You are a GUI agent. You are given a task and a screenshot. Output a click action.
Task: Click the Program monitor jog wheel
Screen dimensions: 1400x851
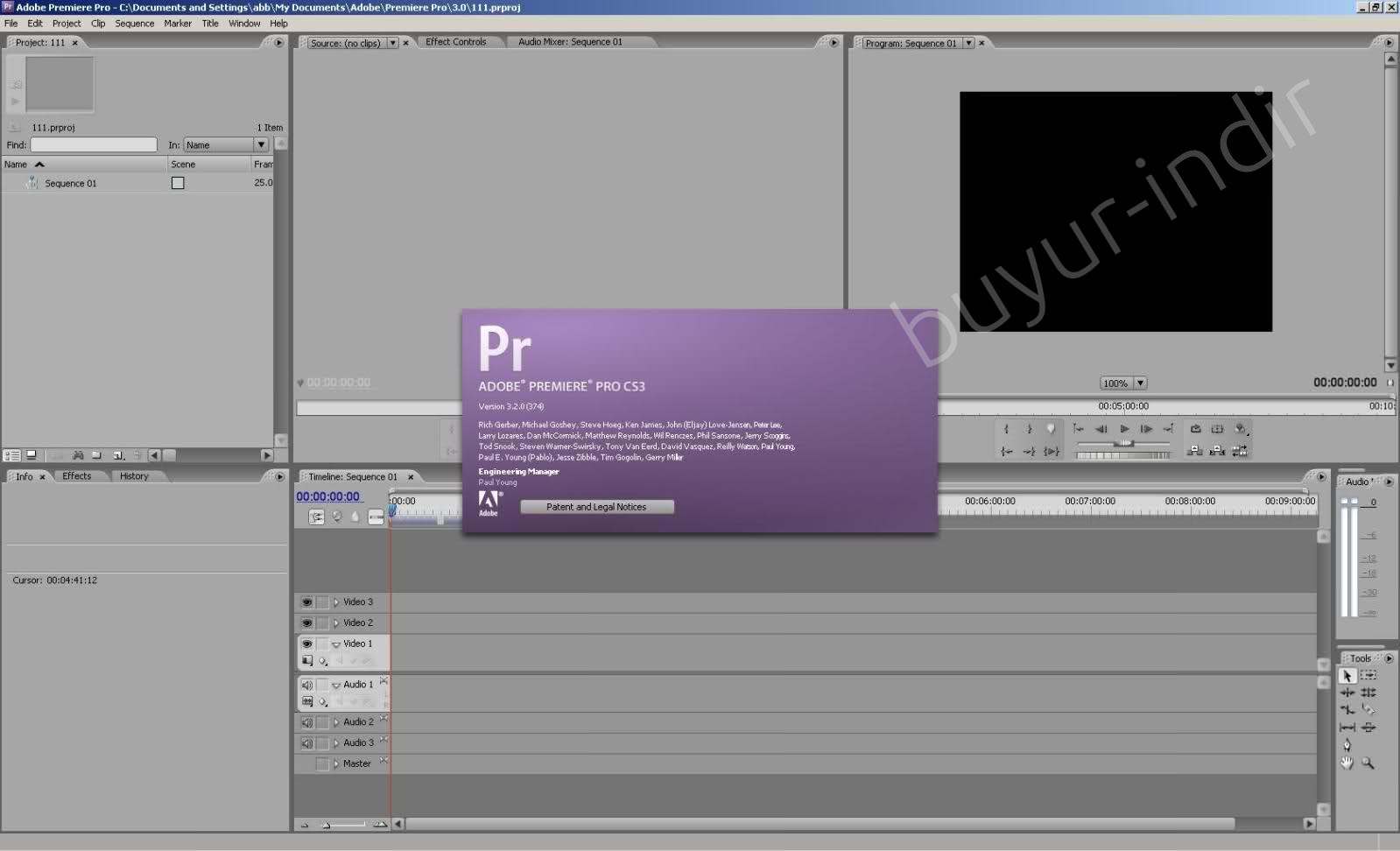(x=1123, y=455)
